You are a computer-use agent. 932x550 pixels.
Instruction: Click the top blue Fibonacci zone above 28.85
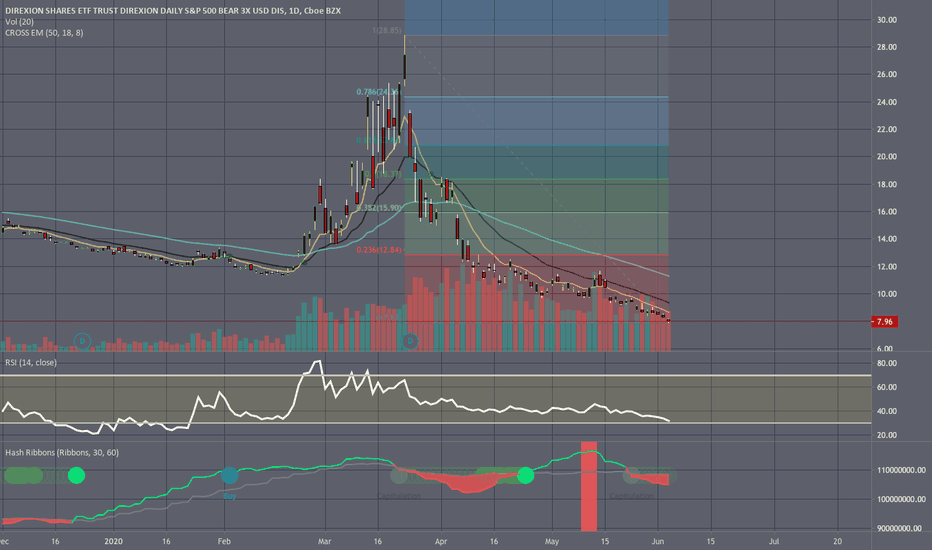[536, 17]
